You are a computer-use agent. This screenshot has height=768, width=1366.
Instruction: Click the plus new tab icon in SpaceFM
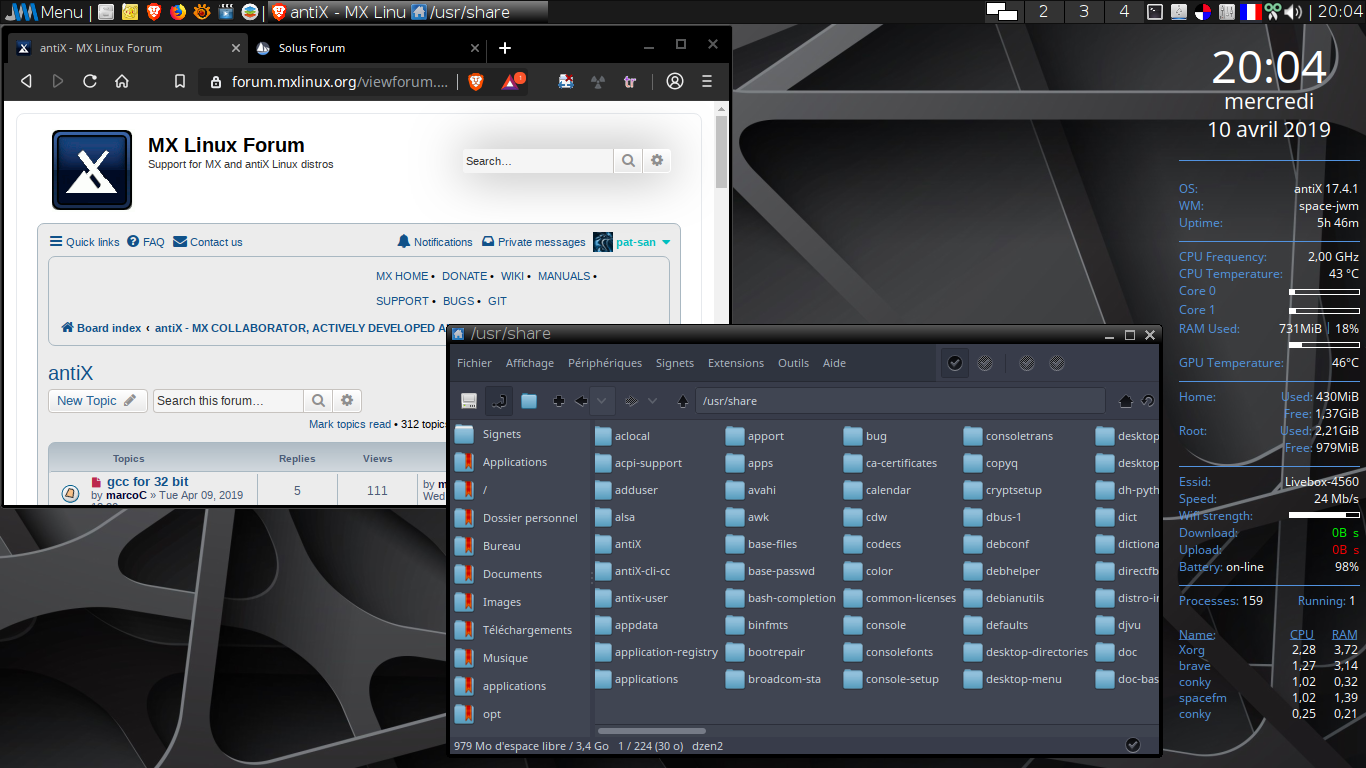coord(559,401)
